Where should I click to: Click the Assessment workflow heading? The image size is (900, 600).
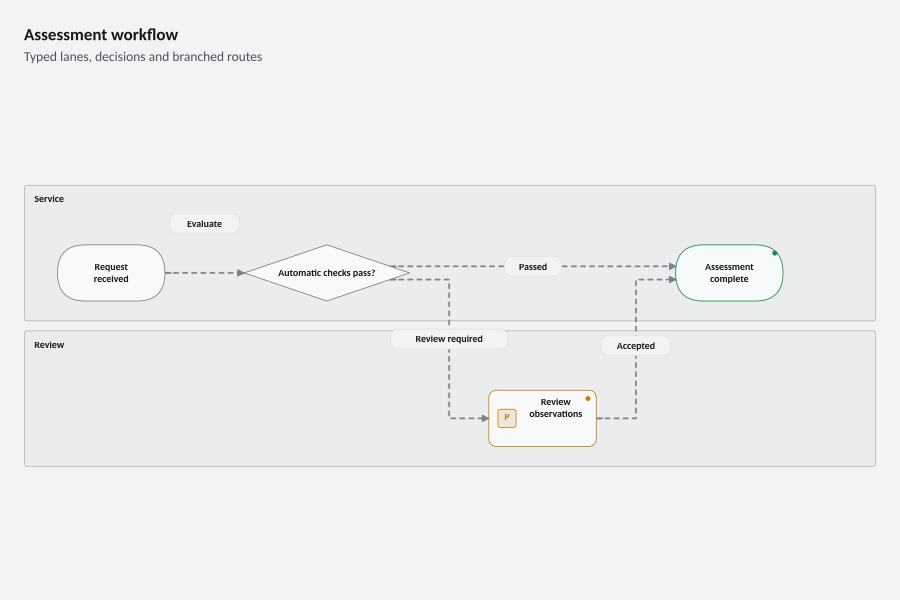point(101,34)
